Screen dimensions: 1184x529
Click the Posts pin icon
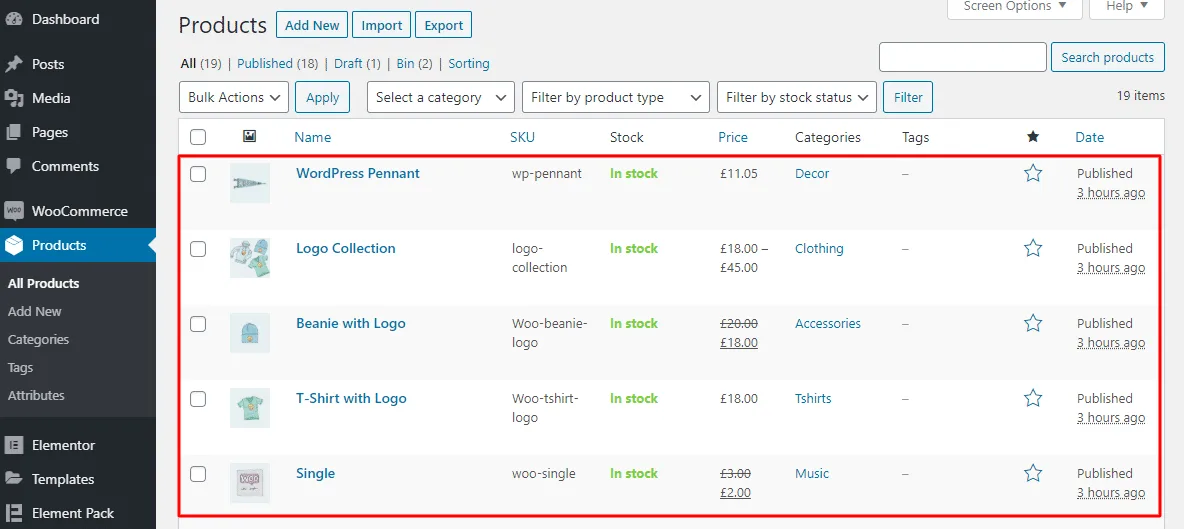pyautogui.click(x=14, y=64)
